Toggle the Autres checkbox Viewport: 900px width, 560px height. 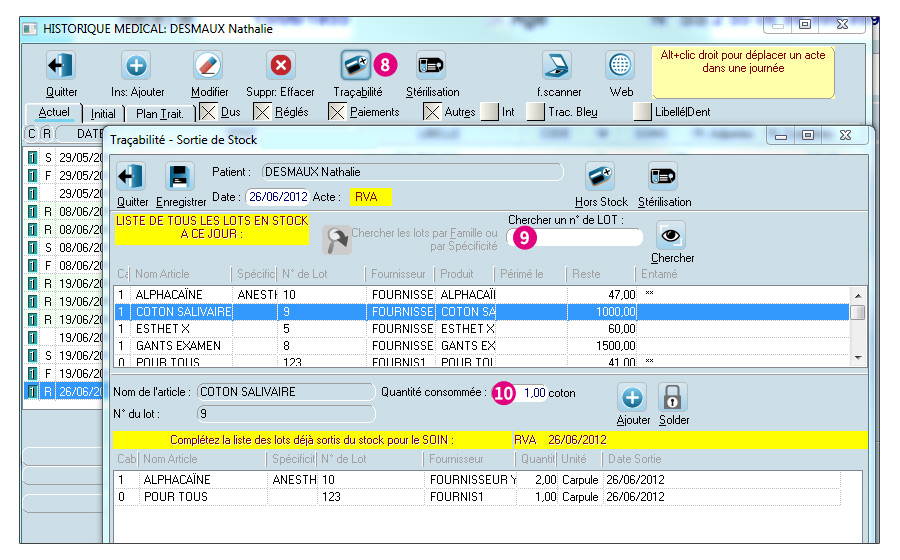click(432, 112)
